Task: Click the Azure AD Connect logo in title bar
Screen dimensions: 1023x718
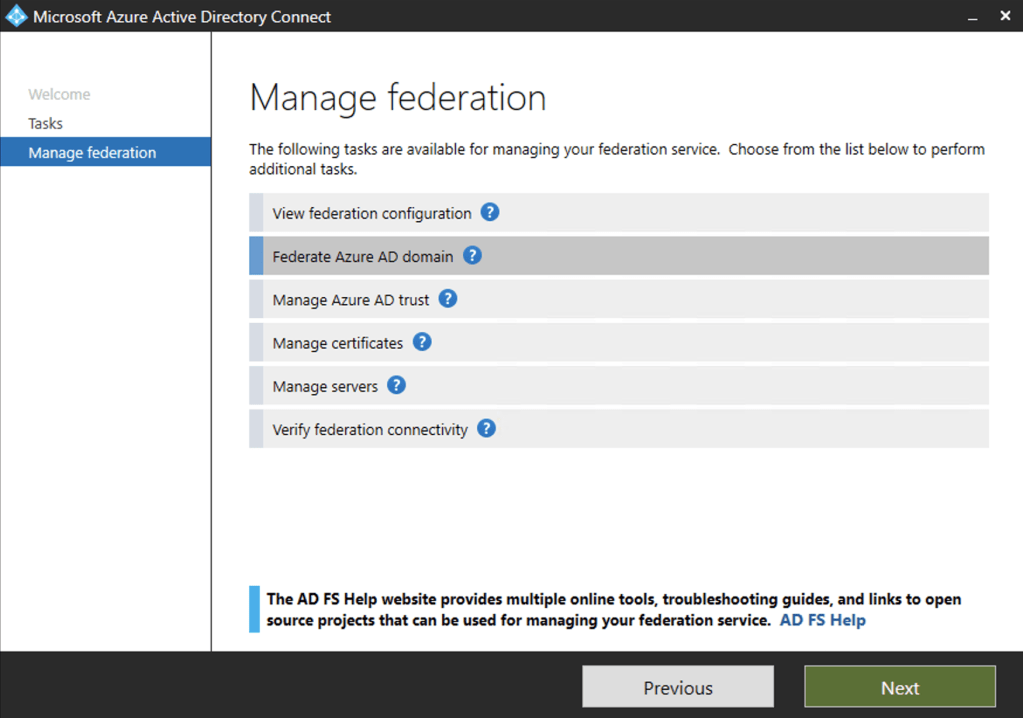Action: pyautogui.click(x=16, y=16)
